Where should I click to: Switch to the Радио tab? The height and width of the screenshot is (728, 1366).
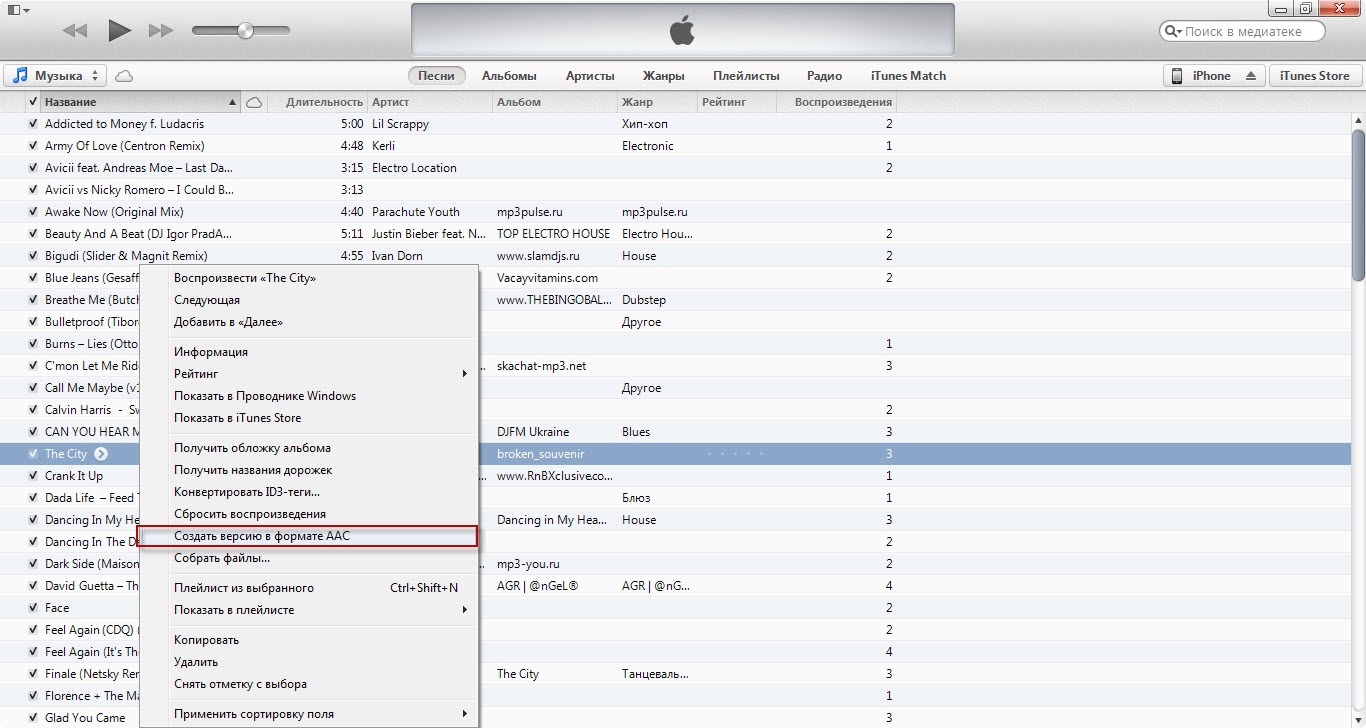(x=824, y=76)
